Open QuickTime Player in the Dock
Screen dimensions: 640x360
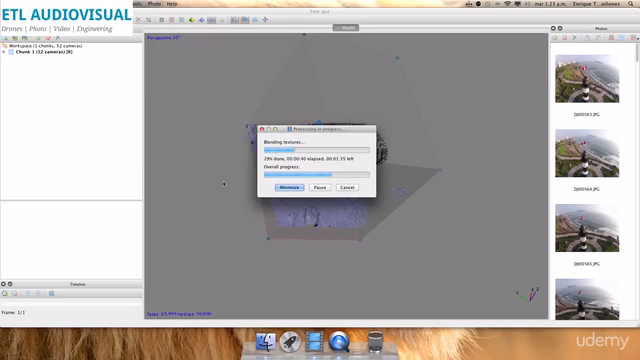point(339,342)
